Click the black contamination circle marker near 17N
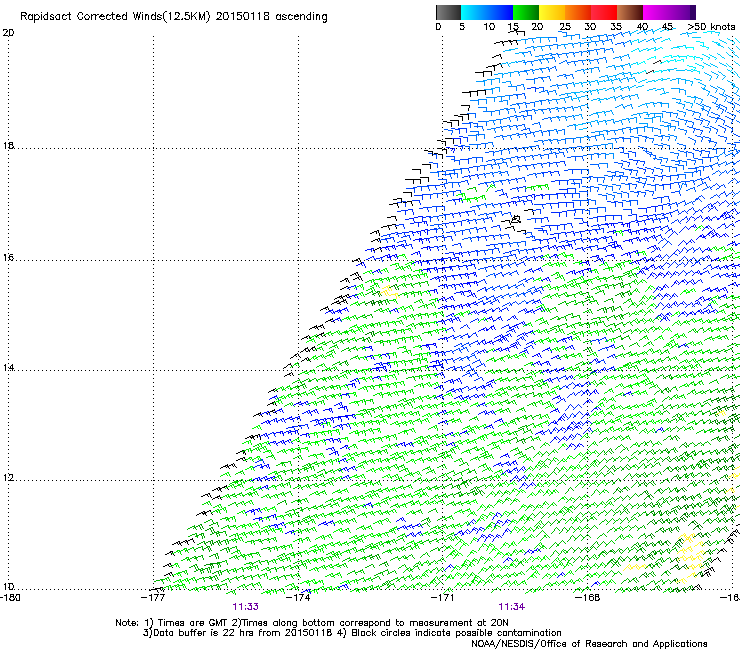 coord(516,219)
